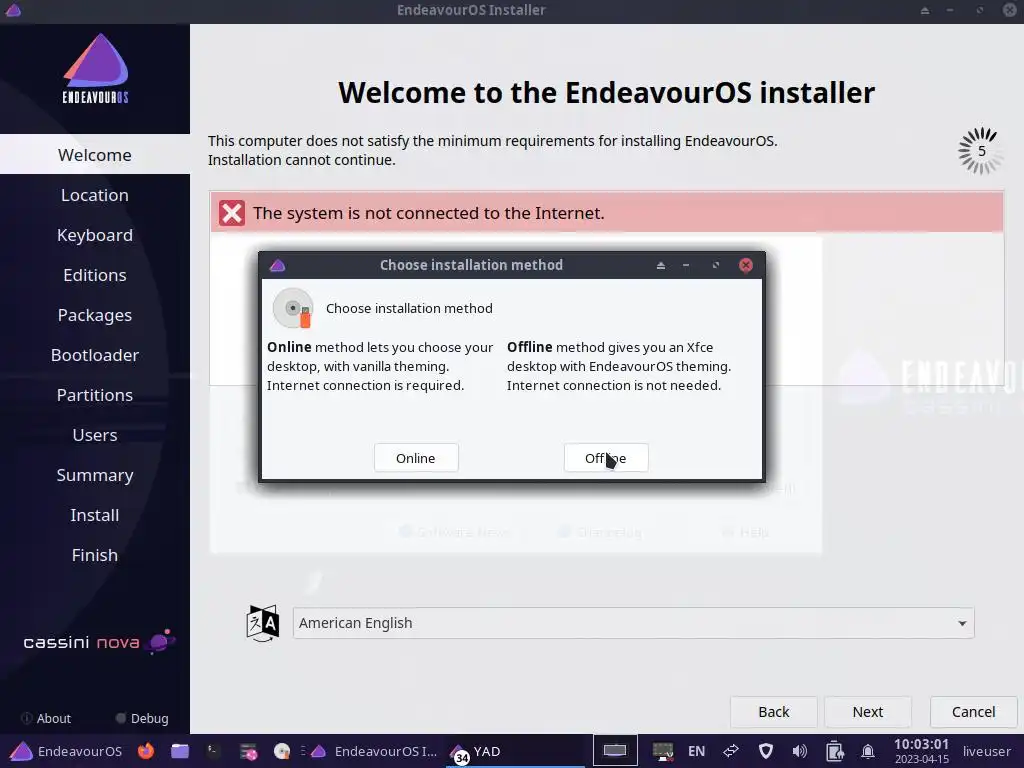Click the language translation icon
Screen dimensions: 1024x768
click(x=263, y=623)
